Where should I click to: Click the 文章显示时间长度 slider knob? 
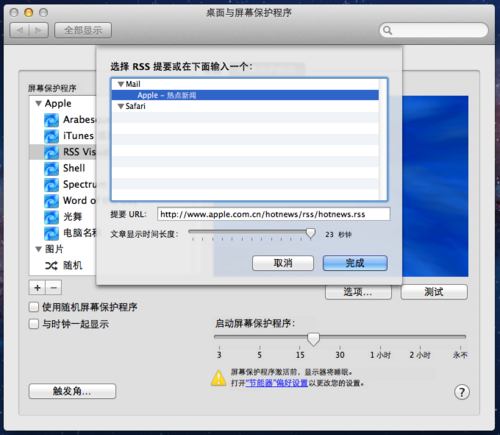(x=310, y=234)
